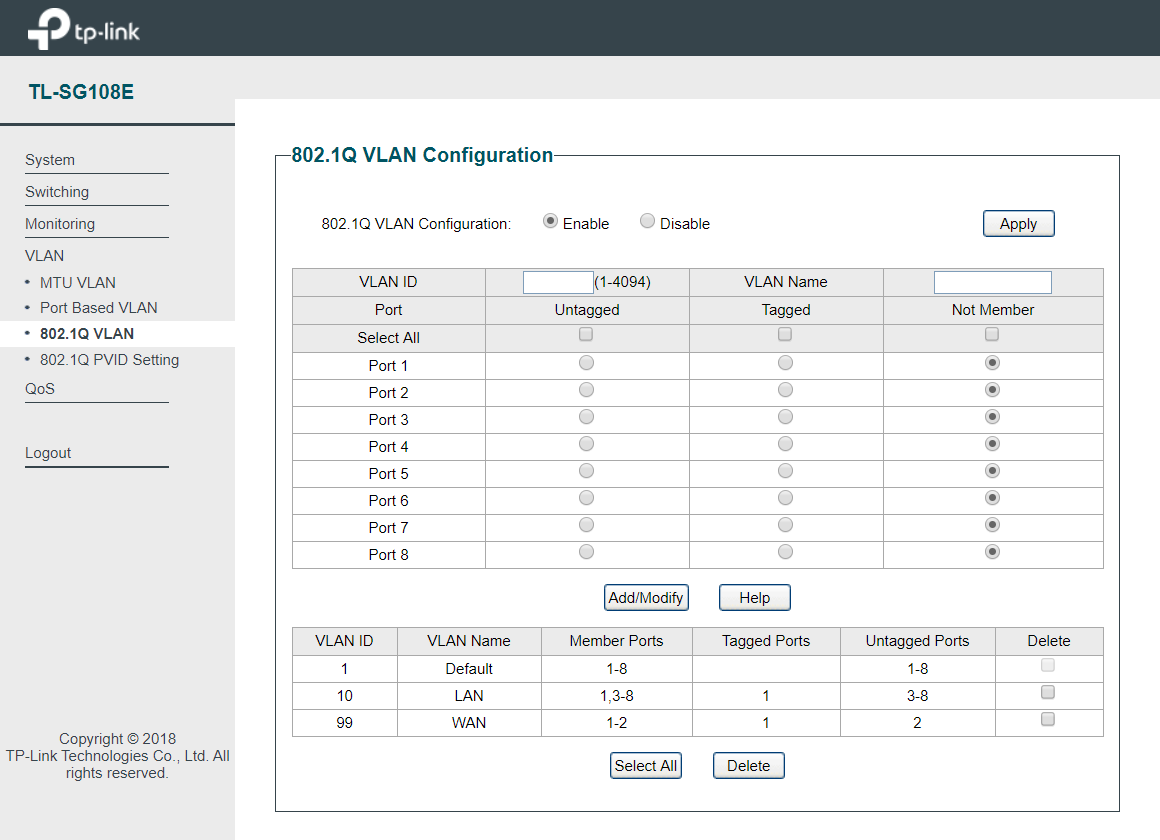Check Delete box for VLAN 99 WAN

[1048, 719]
